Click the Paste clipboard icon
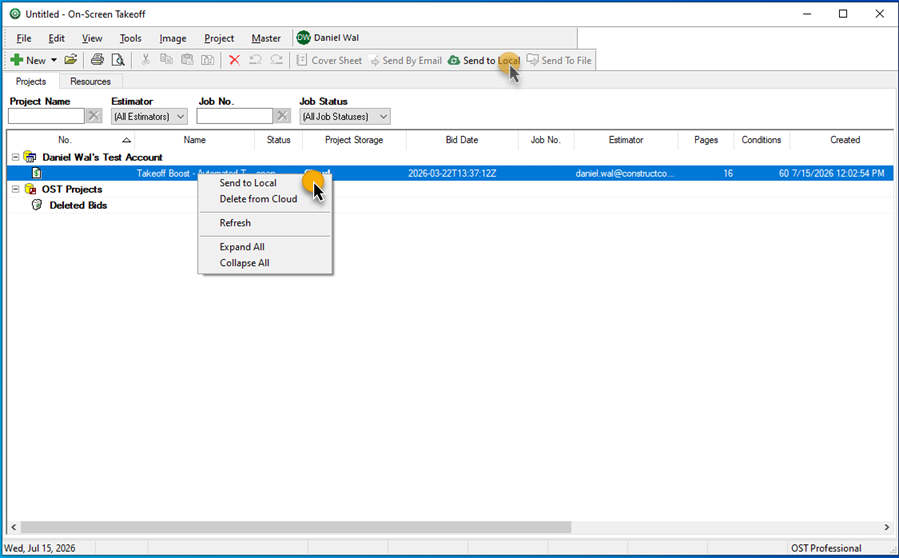 click(x=187, y=60)
